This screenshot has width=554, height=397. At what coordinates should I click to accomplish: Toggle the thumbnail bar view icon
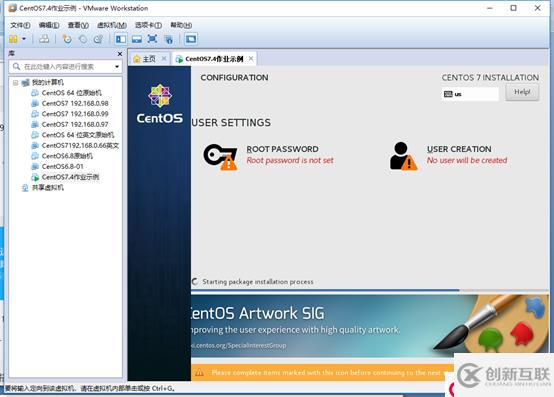[x=137, y=39]
